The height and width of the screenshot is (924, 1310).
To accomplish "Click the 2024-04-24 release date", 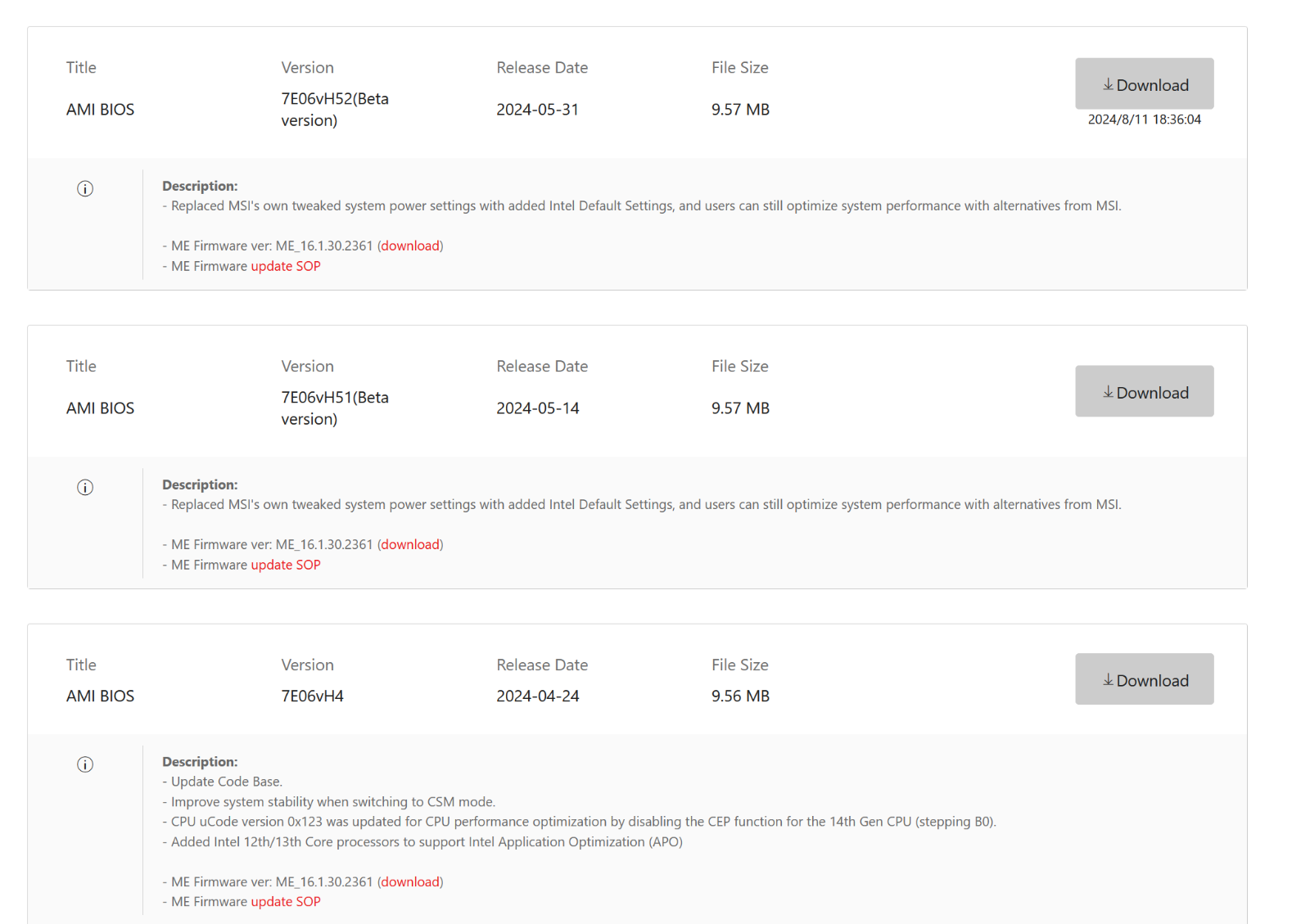I will point(537,696).
